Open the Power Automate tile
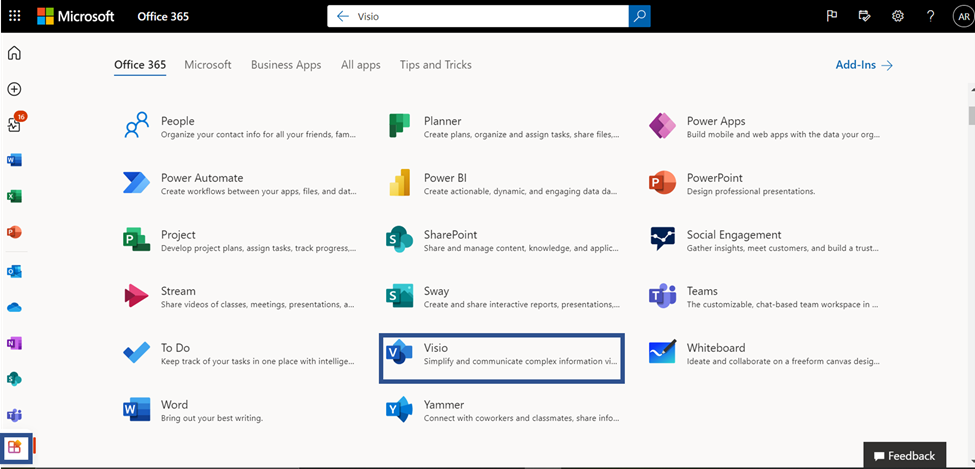Image resolution: width=975 pixels, height=469 pixels. 240,183
